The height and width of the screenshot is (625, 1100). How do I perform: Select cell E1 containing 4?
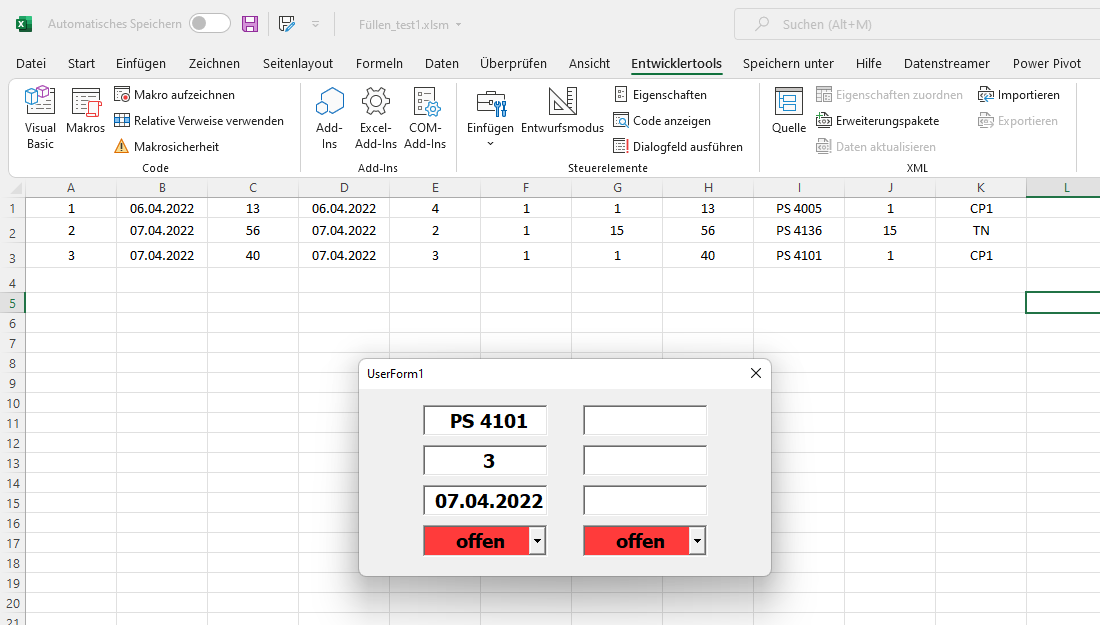click(435, 208)
